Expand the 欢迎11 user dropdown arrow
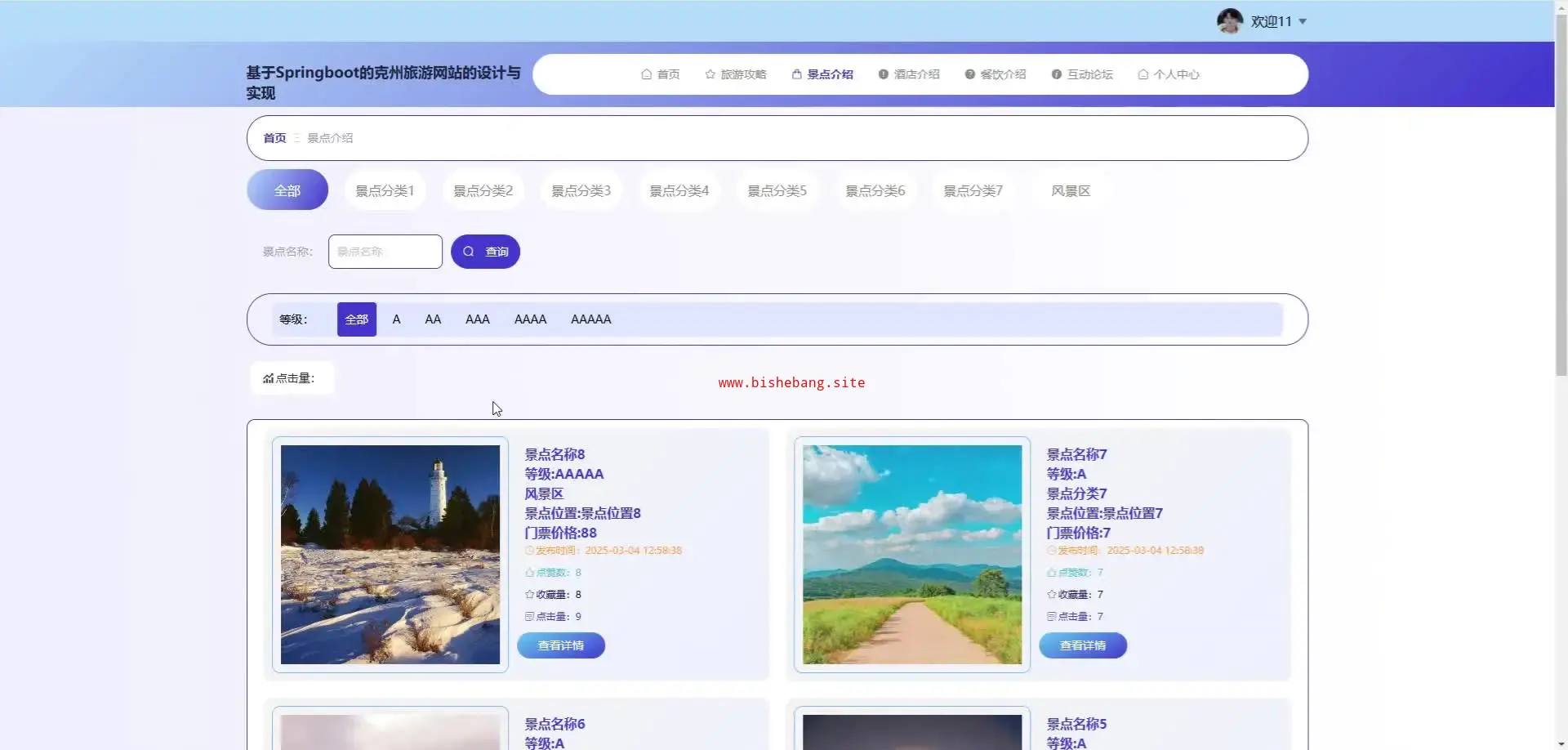Image resolution: width=1568 pixels, height=750 pixels. [1303, 22]
